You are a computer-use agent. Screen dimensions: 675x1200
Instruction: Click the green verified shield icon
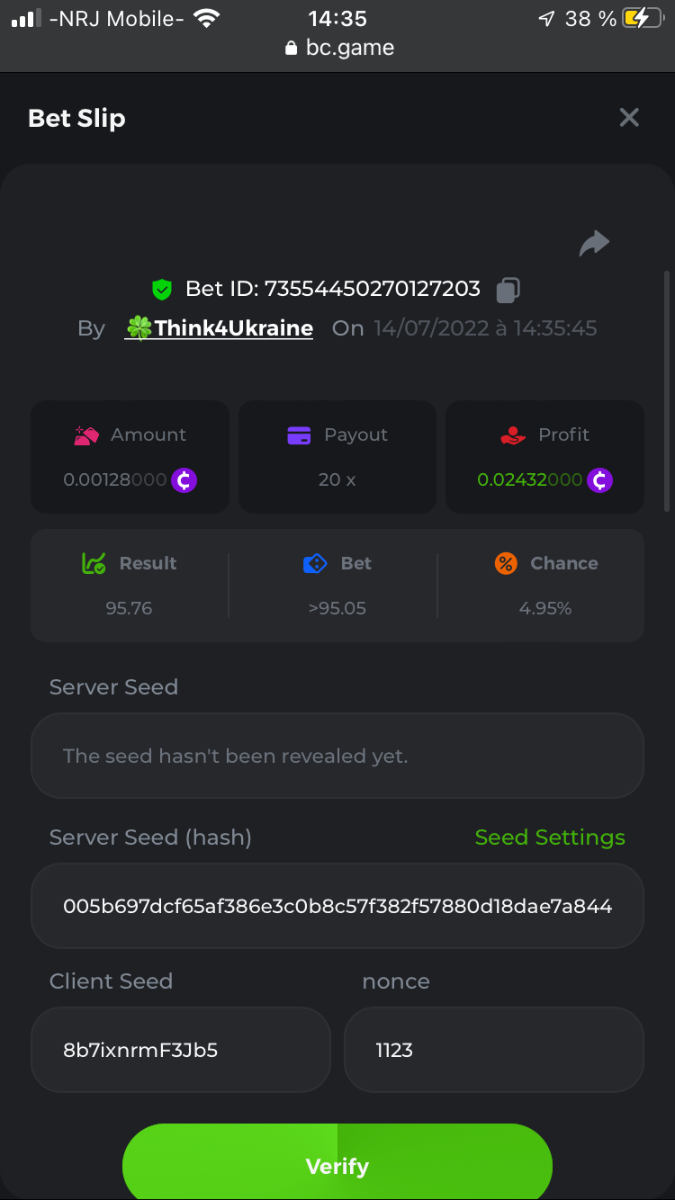pyautogui.click(x=162, y=290)
